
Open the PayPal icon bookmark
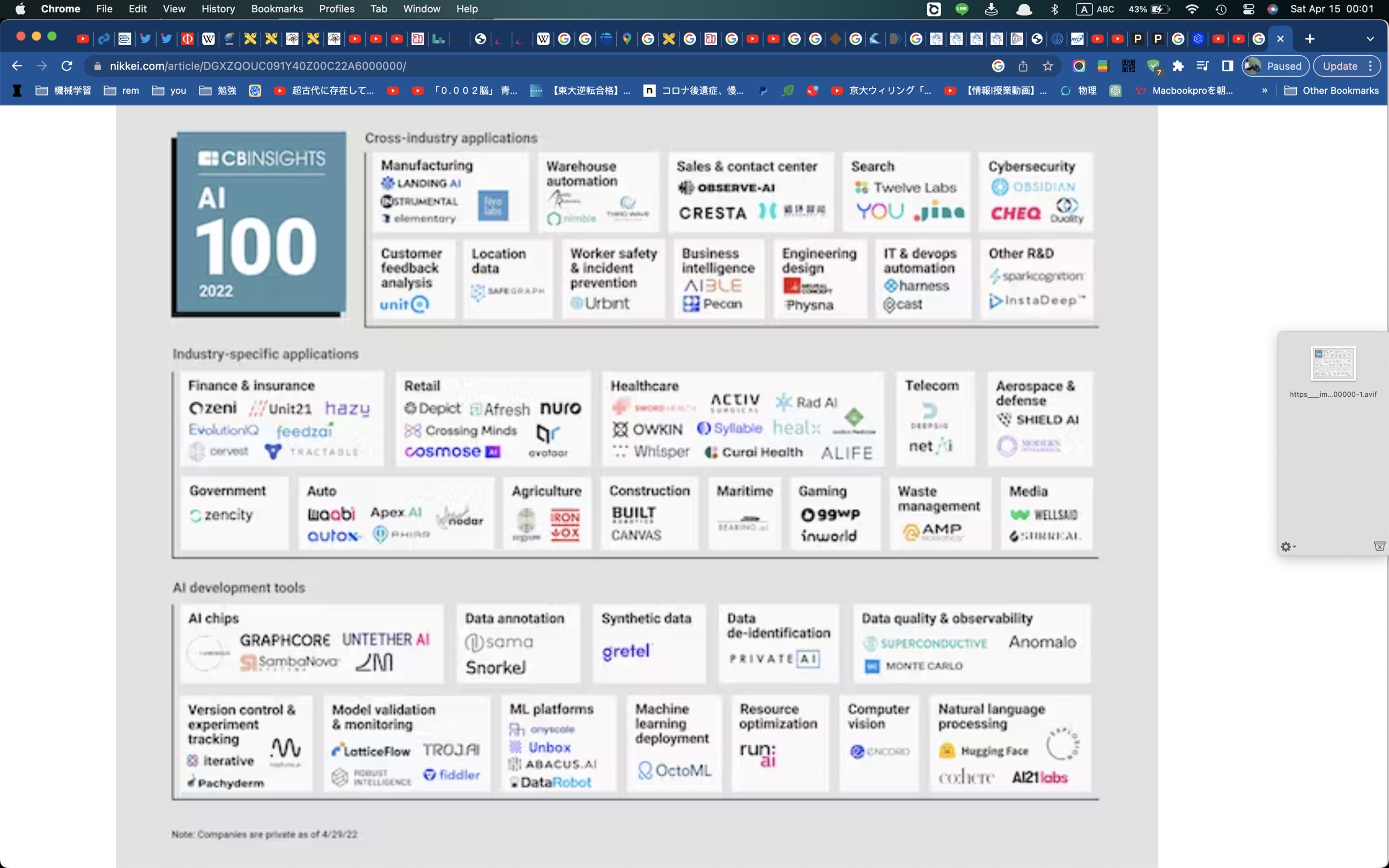[763, 90]
